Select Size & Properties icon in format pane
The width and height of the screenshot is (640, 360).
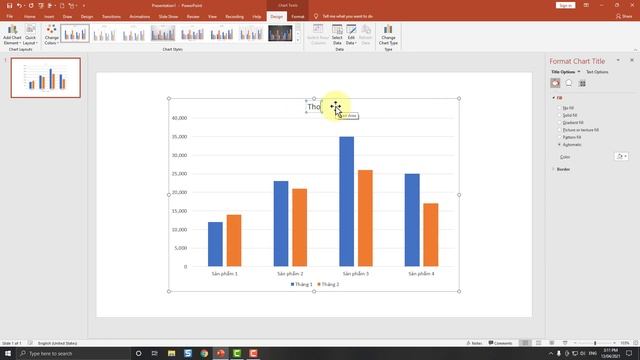tap(582, 83)
